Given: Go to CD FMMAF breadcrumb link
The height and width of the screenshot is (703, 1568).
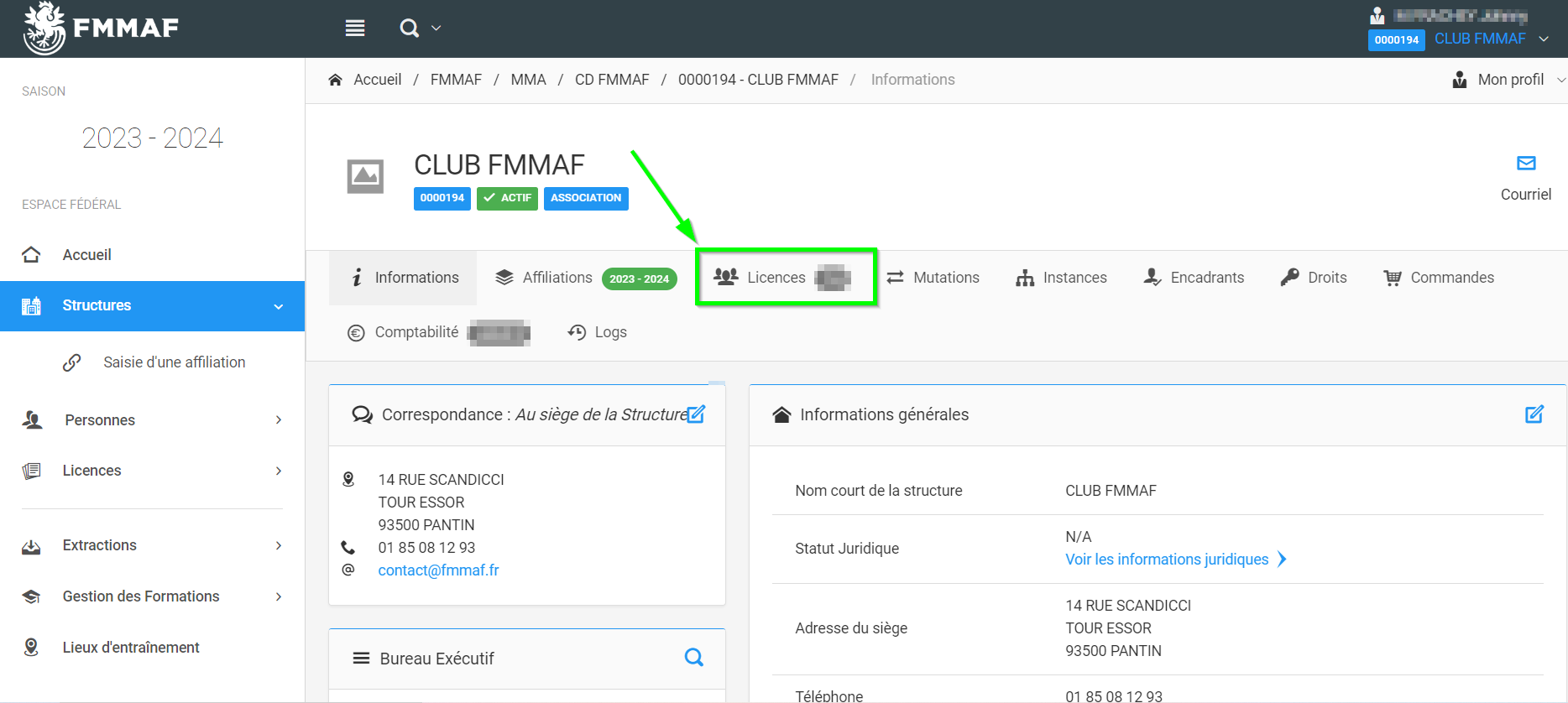Looking at the screenshot, I should click(612, 80).
